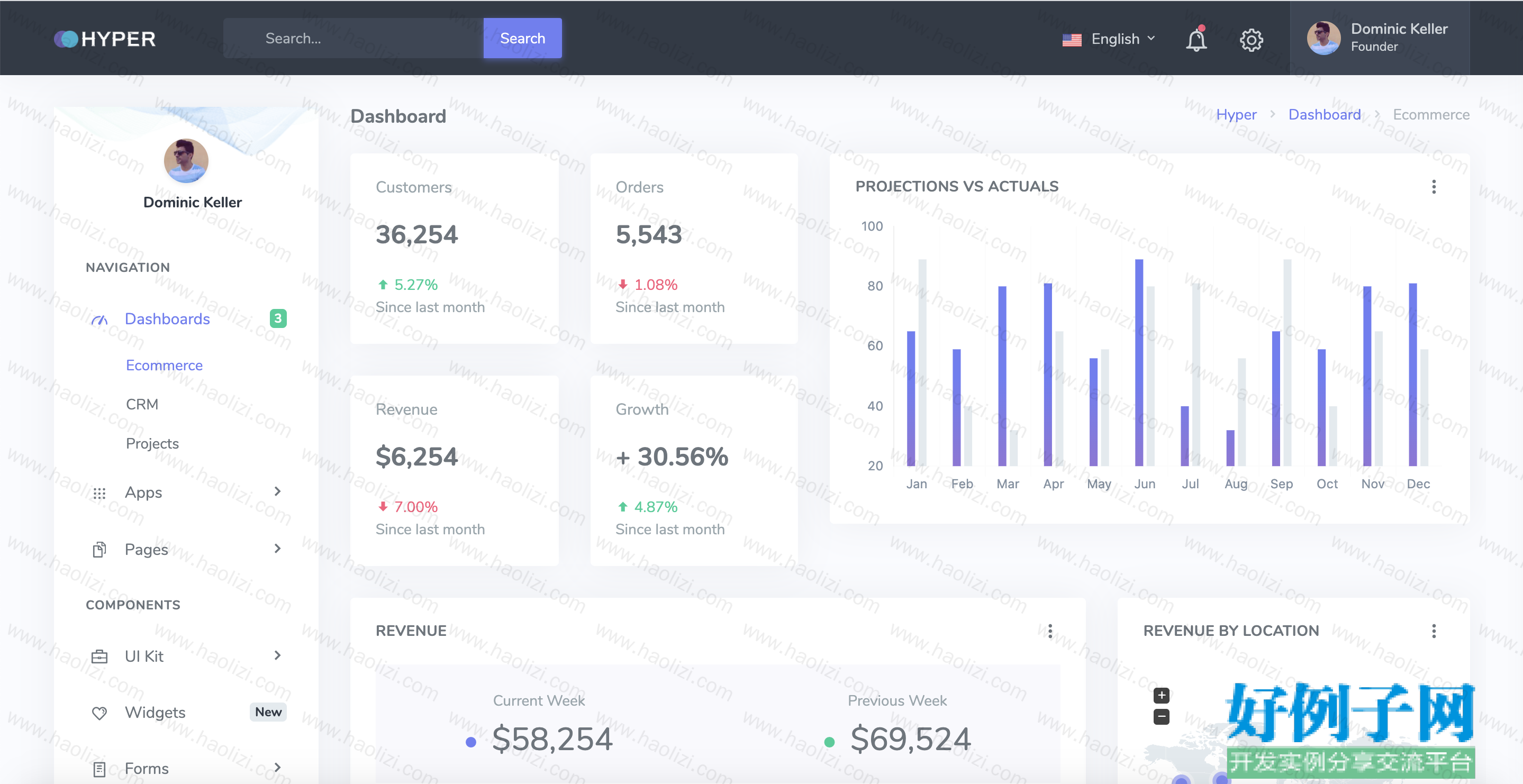Click the top search input field

point(353,38)
